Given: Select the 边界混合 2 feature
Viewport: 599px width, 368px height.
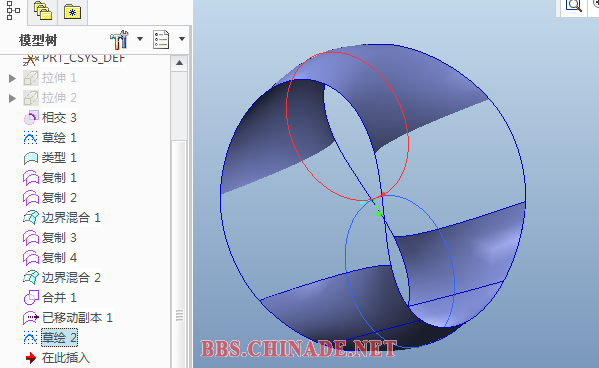Looking at the screenshot, I should click(x=71, y=277).
